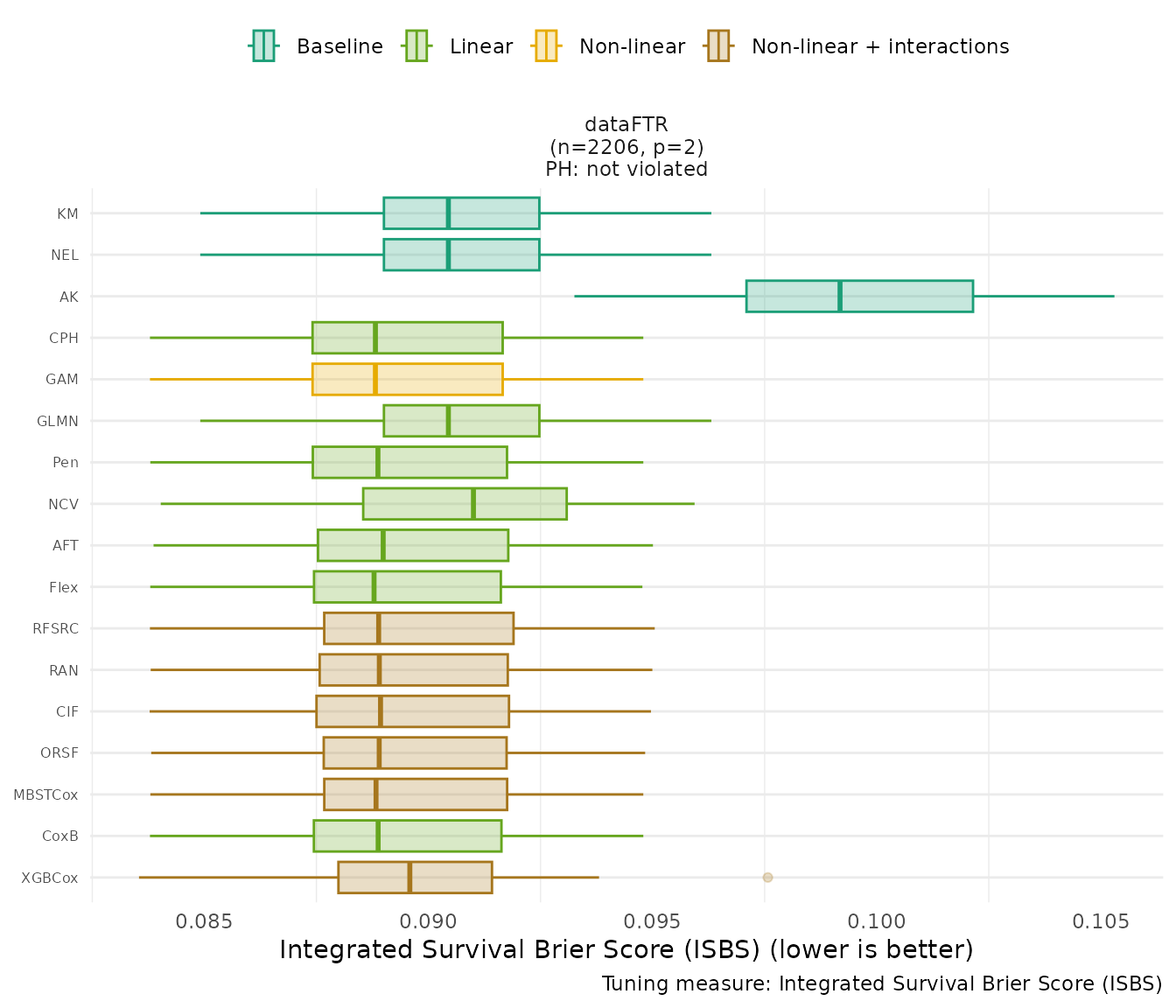Screen dimensions: 1176x1008
Task: Click the "Non-linear + interactions" legend text
Action: point(879,46)
